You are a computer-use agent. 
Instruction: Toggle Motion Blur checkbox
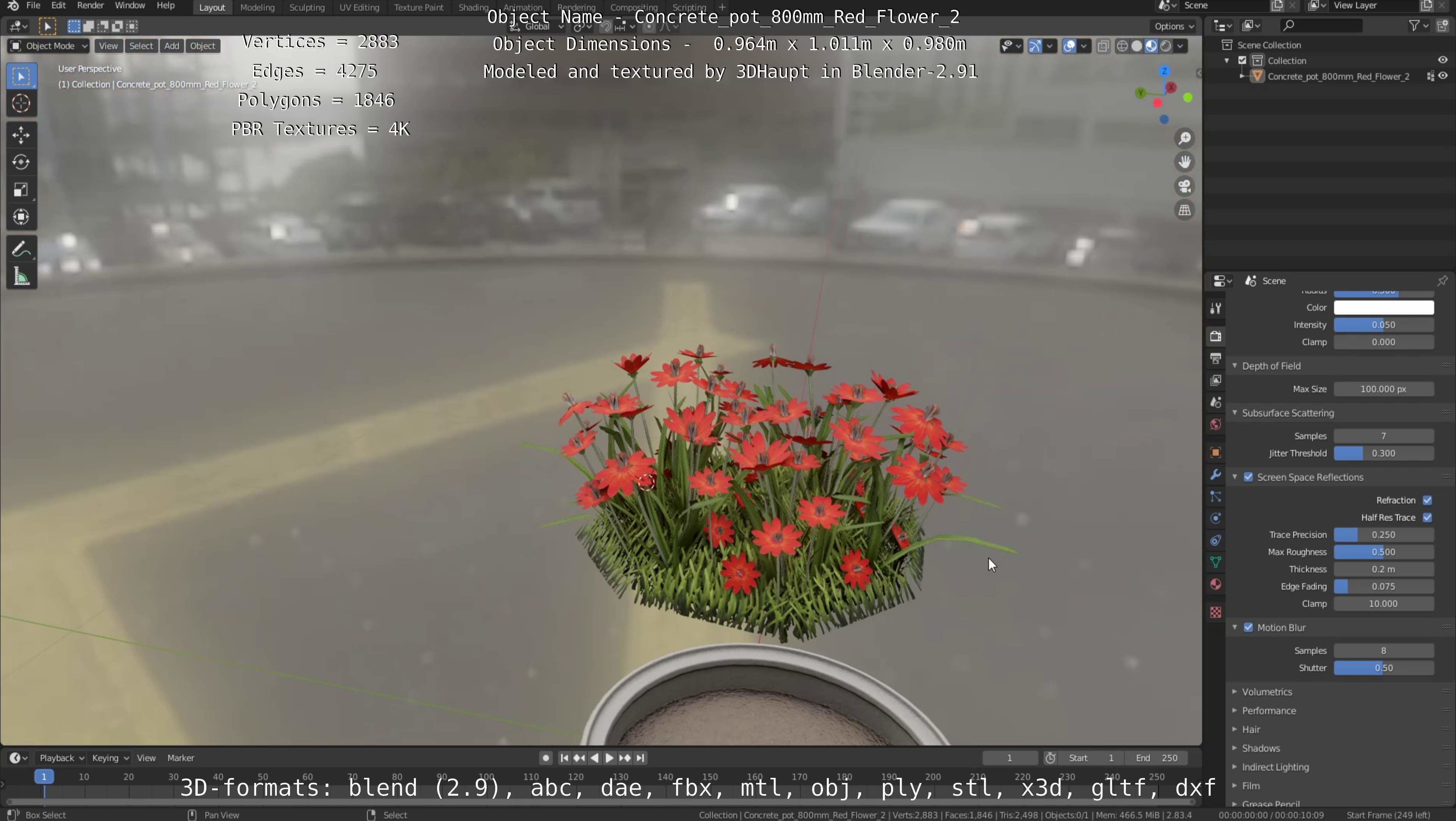(x=1249, y=628)
